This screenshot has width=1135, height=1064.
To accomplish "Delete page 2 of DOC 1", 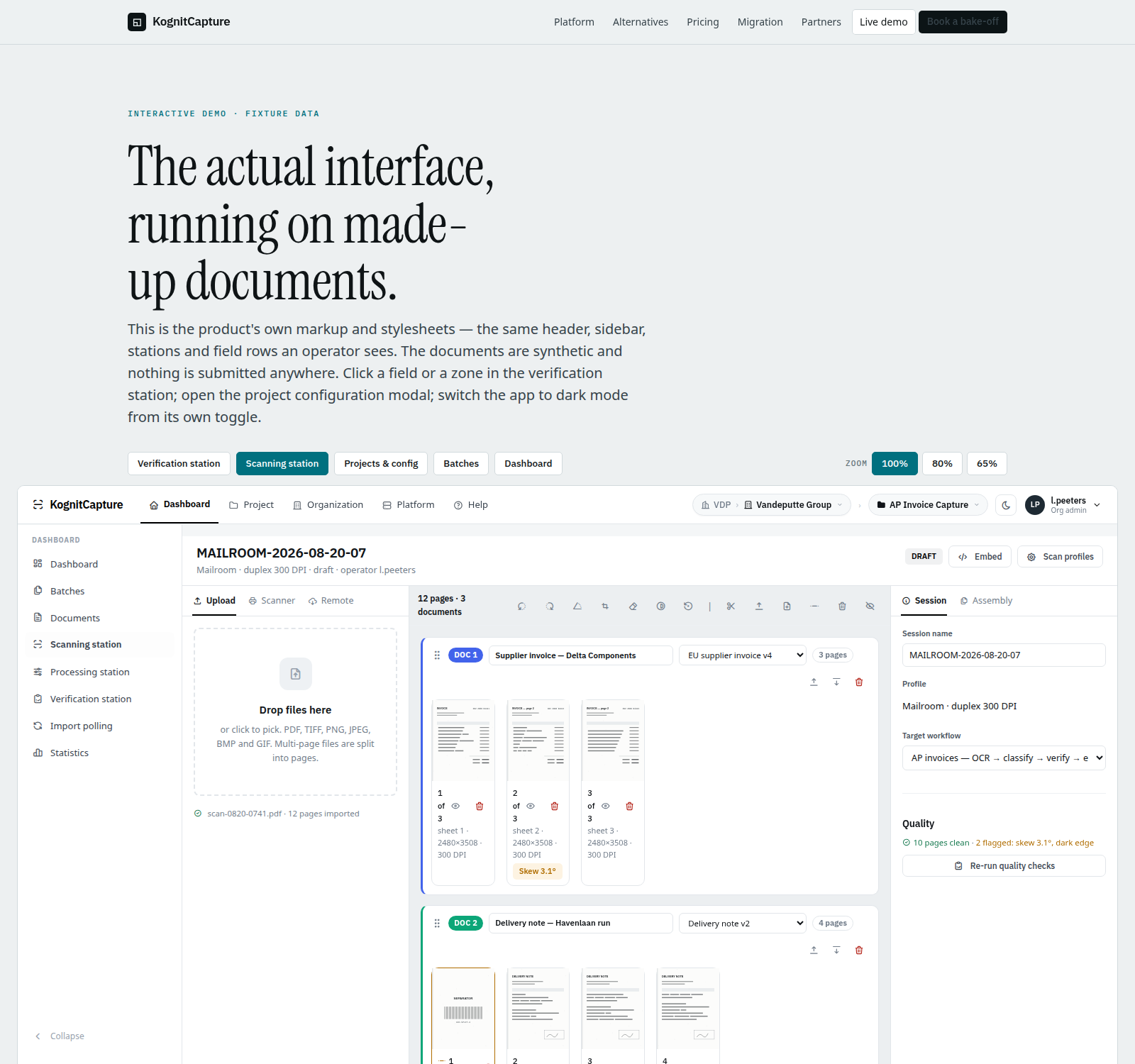I will point(555,807).
